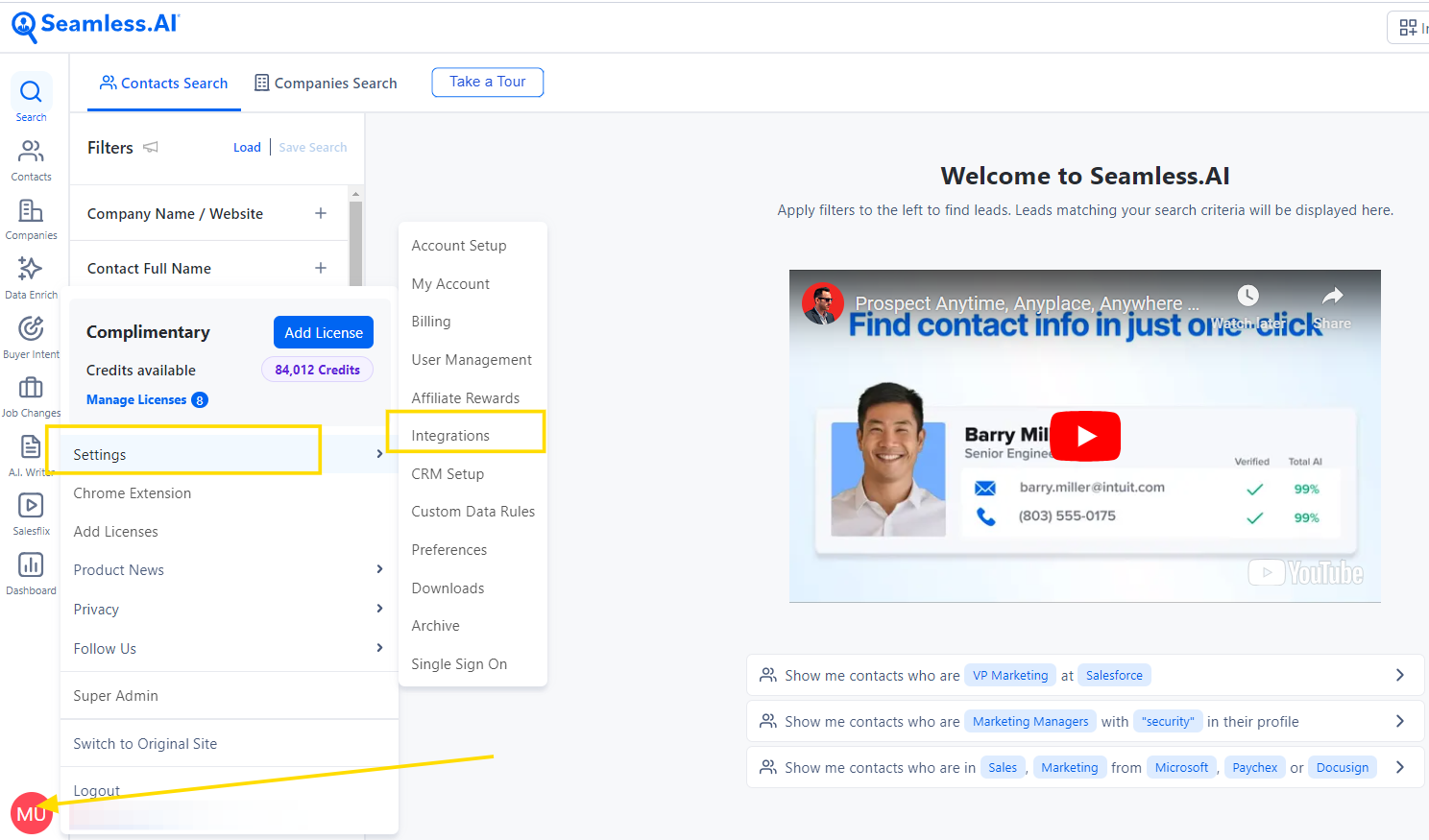Click video title Prospect Anytime
1429x840 pixels.
[x=1027, y=303]
